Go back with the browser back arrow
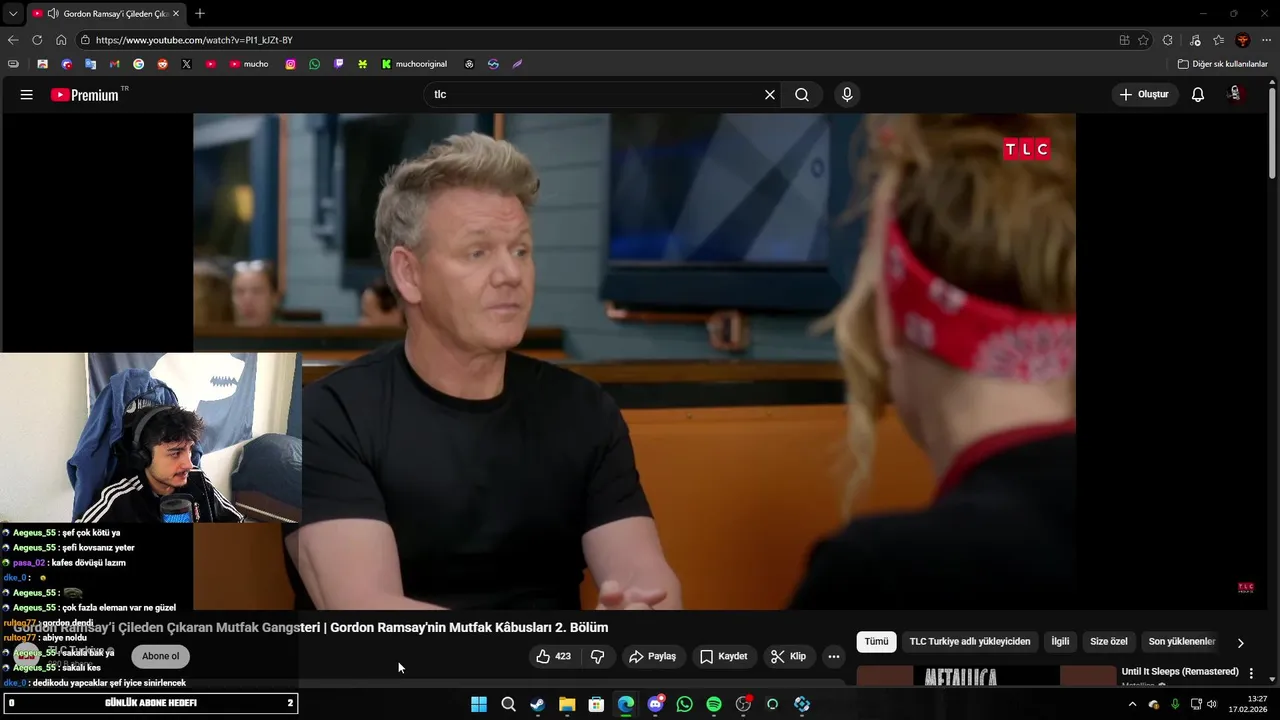This screenshot has width=1280, height=720. point(13,40)
